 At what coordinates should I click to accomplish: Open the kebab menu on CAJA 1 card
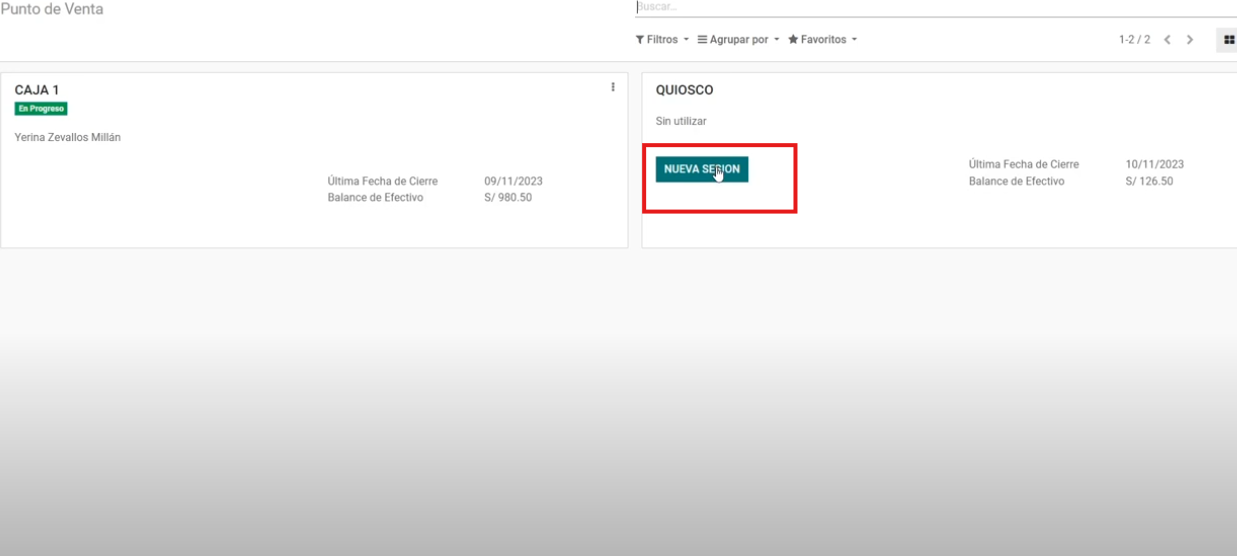612,87
